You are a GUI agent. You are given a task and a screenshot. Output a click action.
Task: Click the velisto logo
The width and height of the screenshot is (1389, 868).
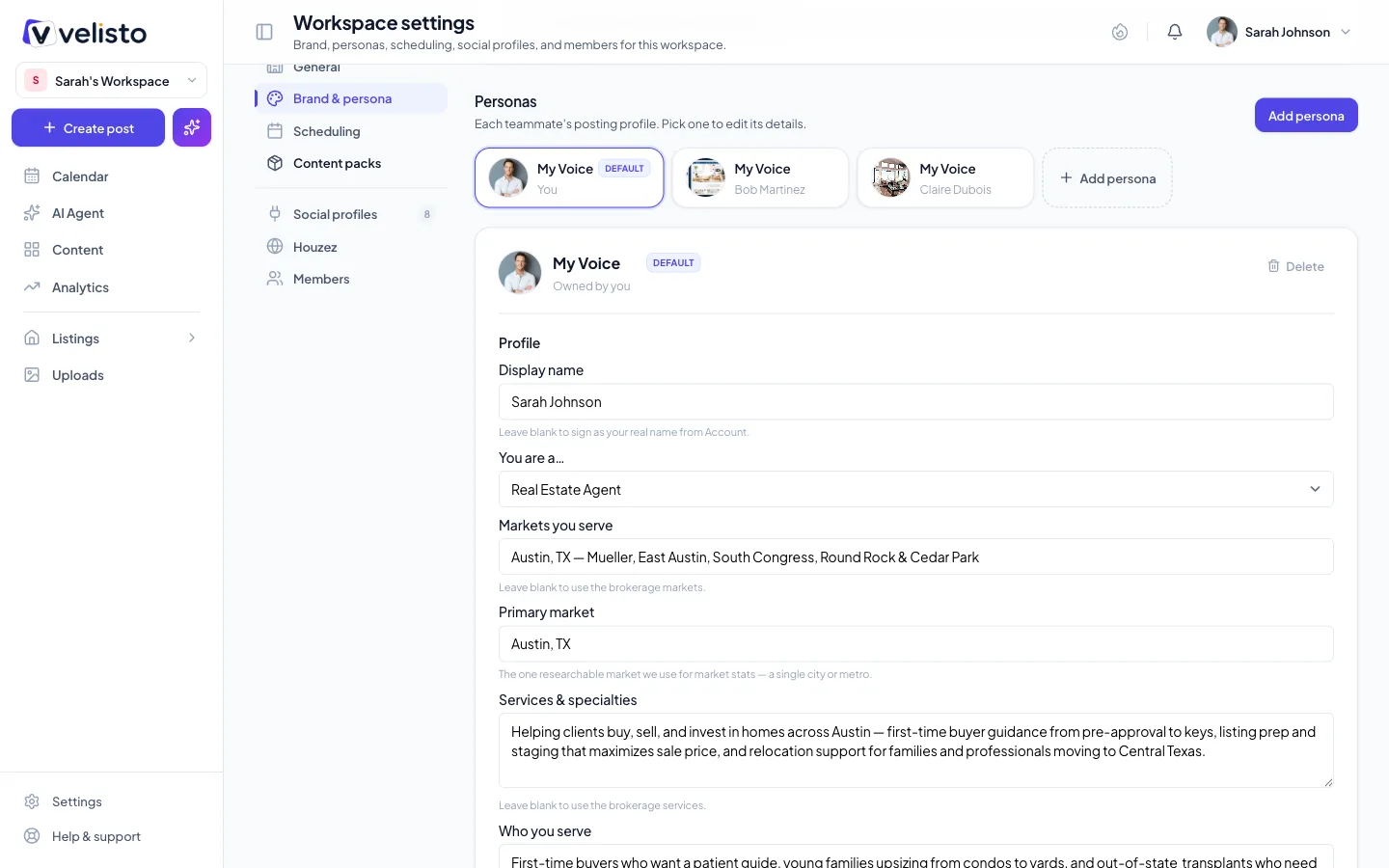click(85, 33)
